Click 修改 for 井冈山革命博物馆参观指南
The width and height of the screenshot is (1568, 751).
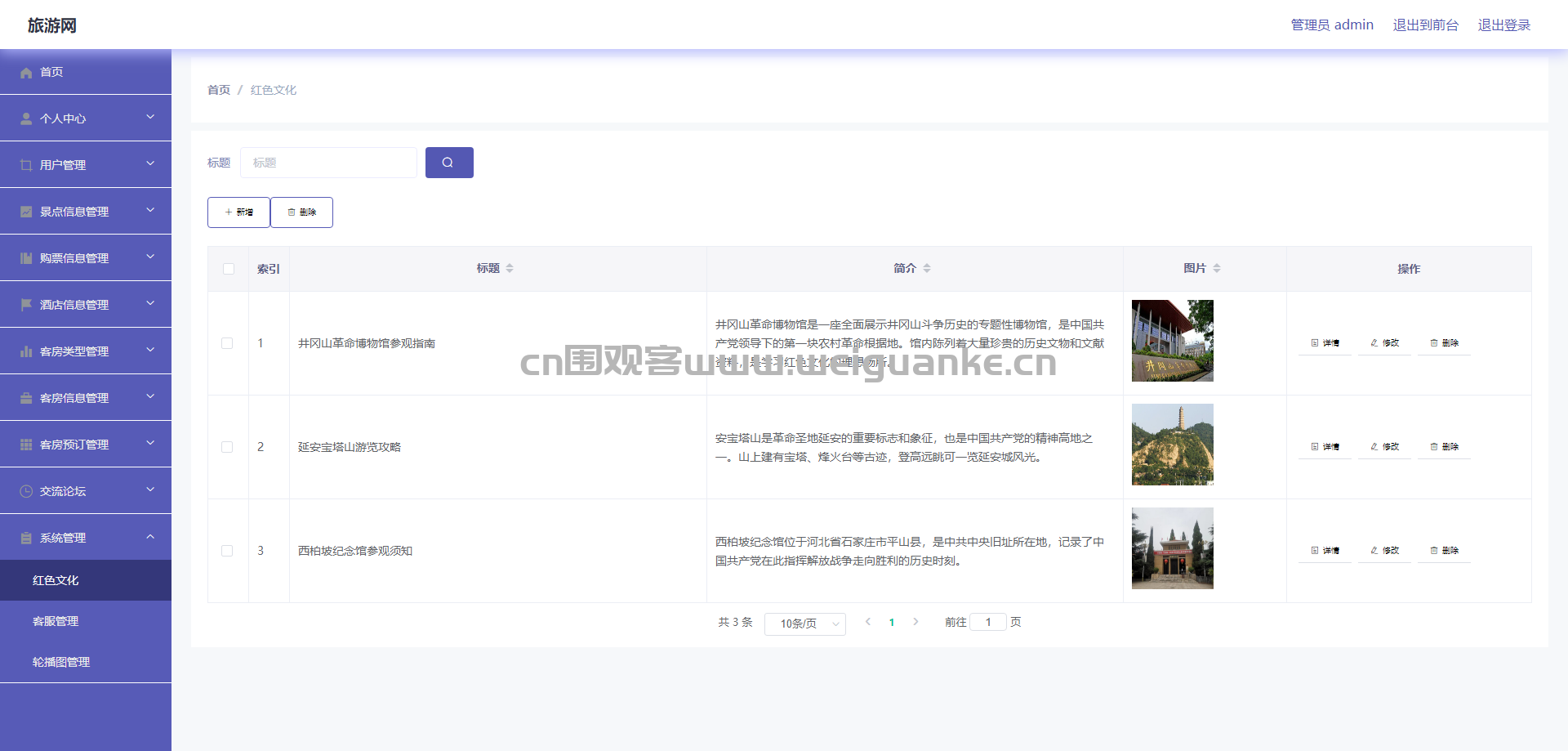(x=1384, y=343)
